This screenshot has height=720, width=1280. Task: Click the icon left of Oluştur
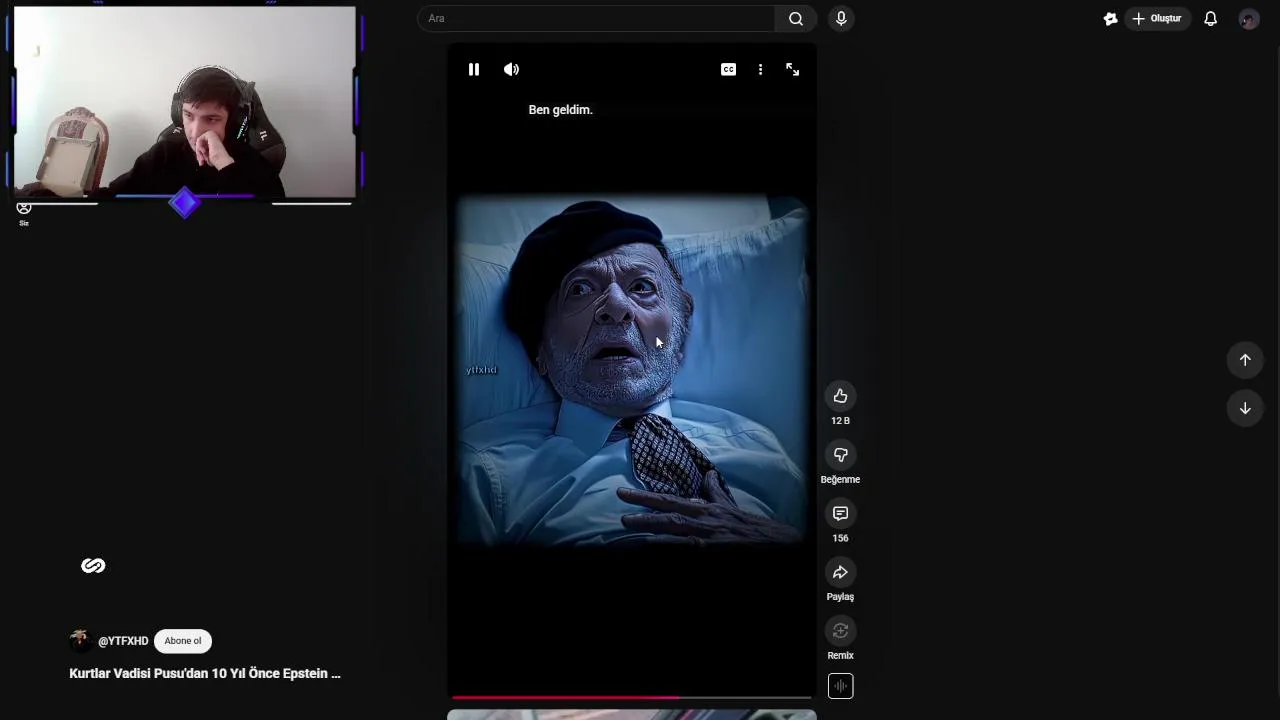click(1110, 18)
